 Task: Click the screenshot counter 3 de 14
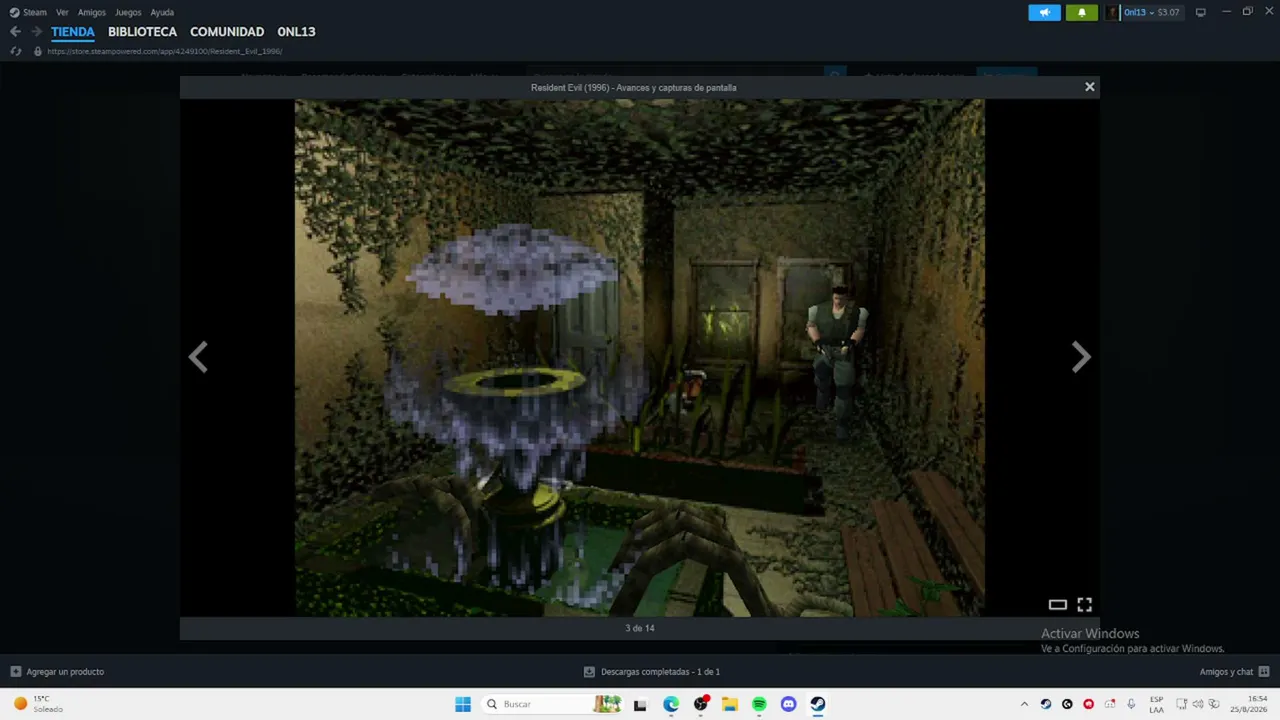click(640, 628)
